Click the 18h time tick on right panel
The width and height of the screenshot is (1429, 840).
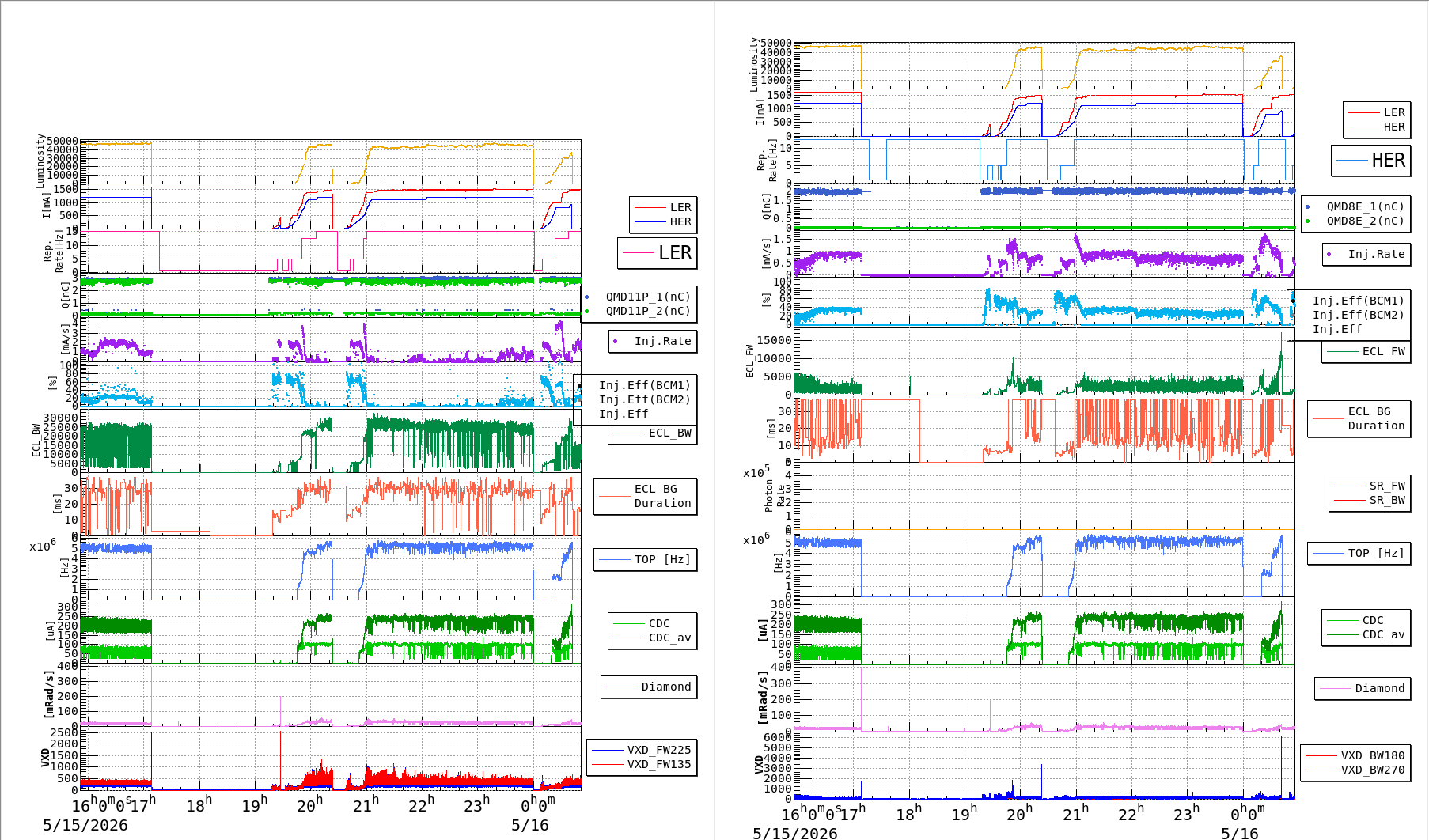[x=908, y=813]
